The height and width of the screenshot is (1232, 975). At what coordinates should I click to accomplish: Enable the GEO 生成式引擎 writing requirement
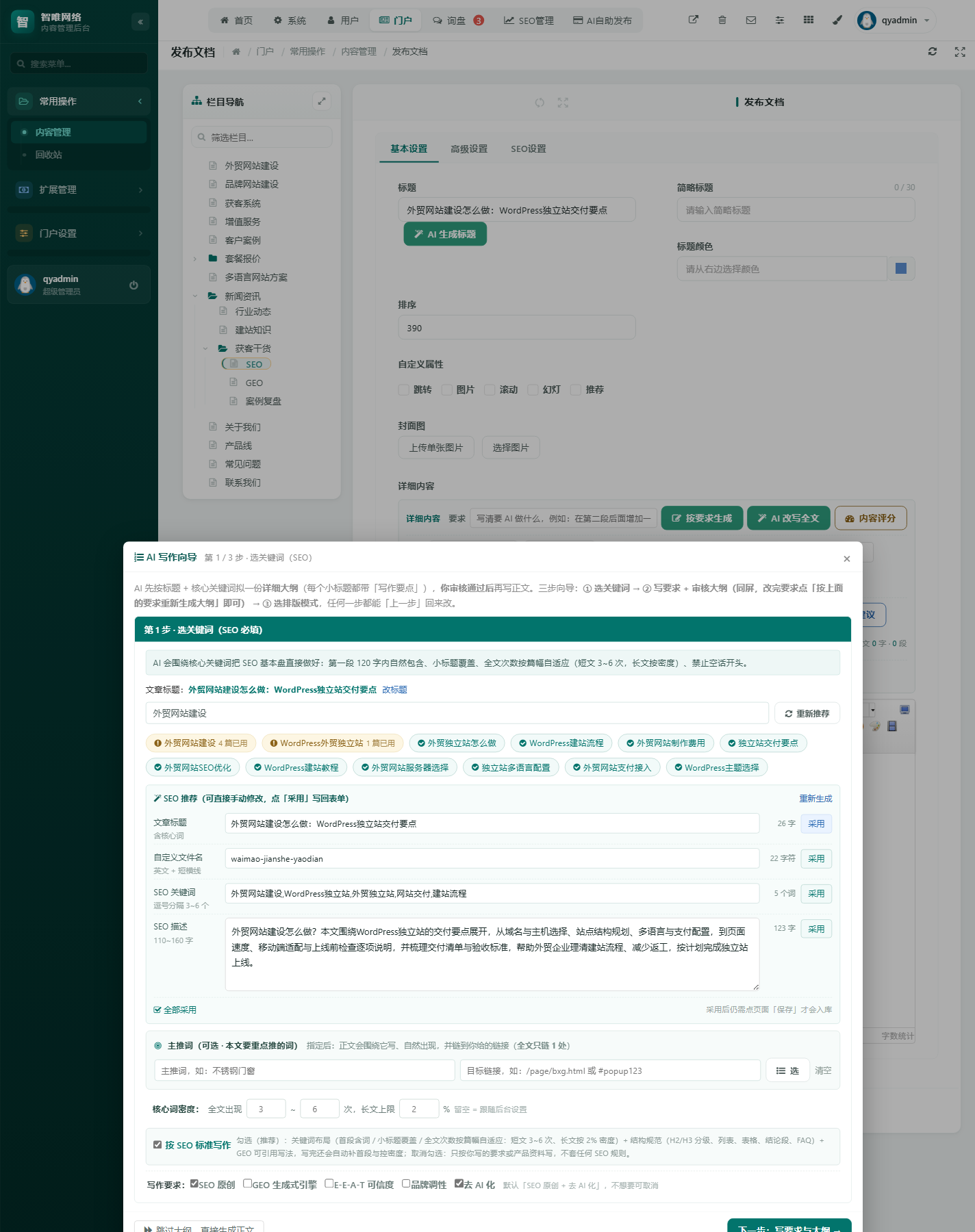248,1183
